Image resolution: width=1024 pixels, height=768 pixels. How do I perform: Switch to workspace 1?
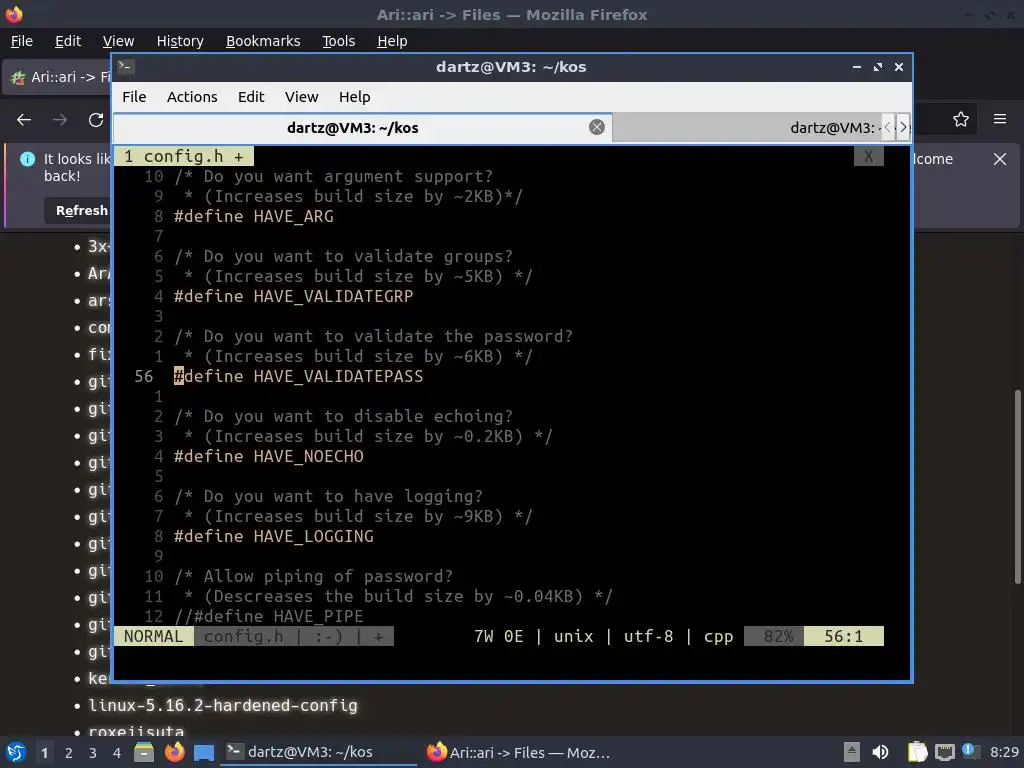tap(44, 753)
